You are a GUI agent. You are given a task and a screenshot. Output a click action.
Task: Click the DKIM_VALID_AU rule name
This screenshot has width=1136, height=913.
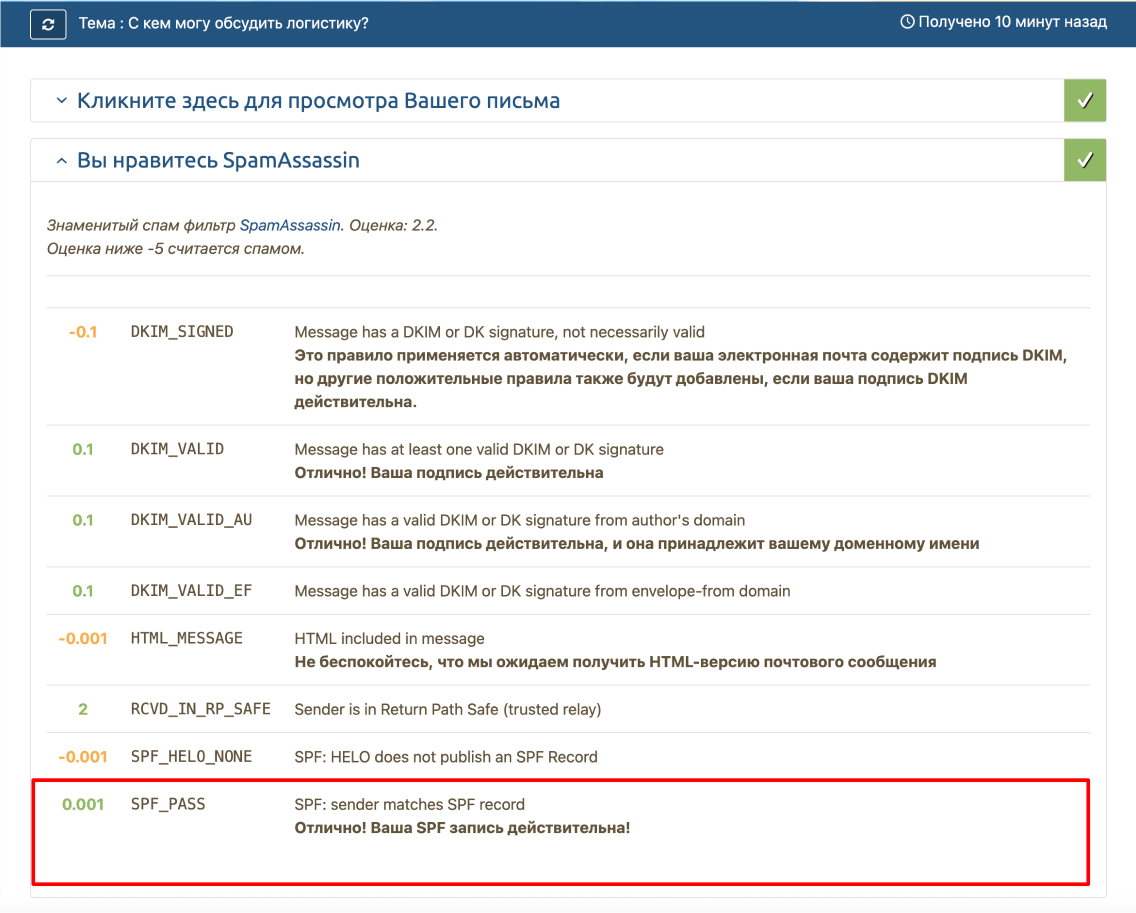pyautogui.click(x=191, y=520)
